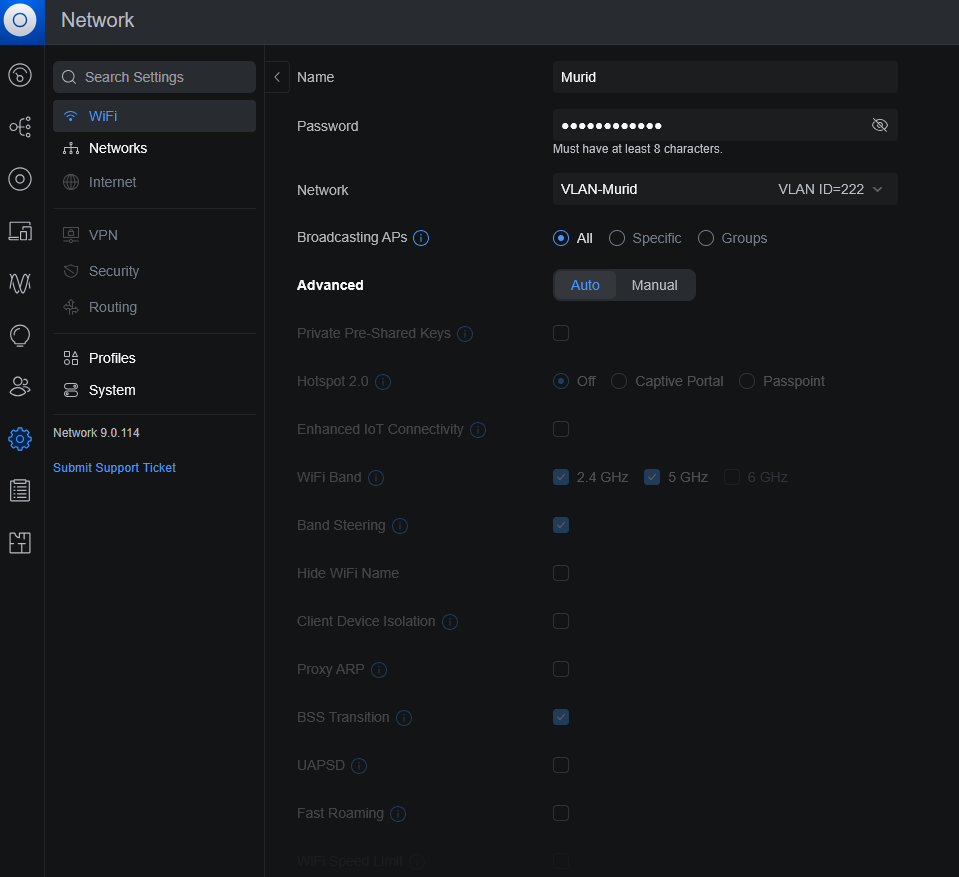The height and width of the screenshot is (877, 959).
Task: Open the Insights lightbulb icon
Action: coord(20,335)
